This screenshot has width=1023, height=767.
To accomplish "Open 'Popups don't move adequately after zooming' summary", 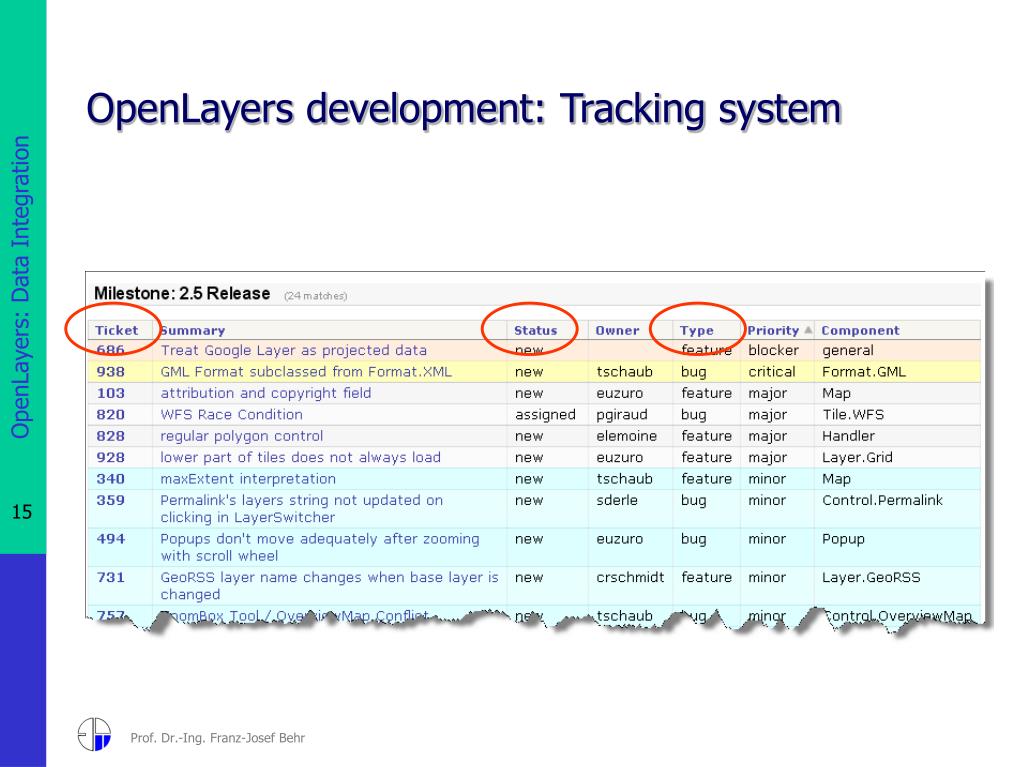I will 320,547.
